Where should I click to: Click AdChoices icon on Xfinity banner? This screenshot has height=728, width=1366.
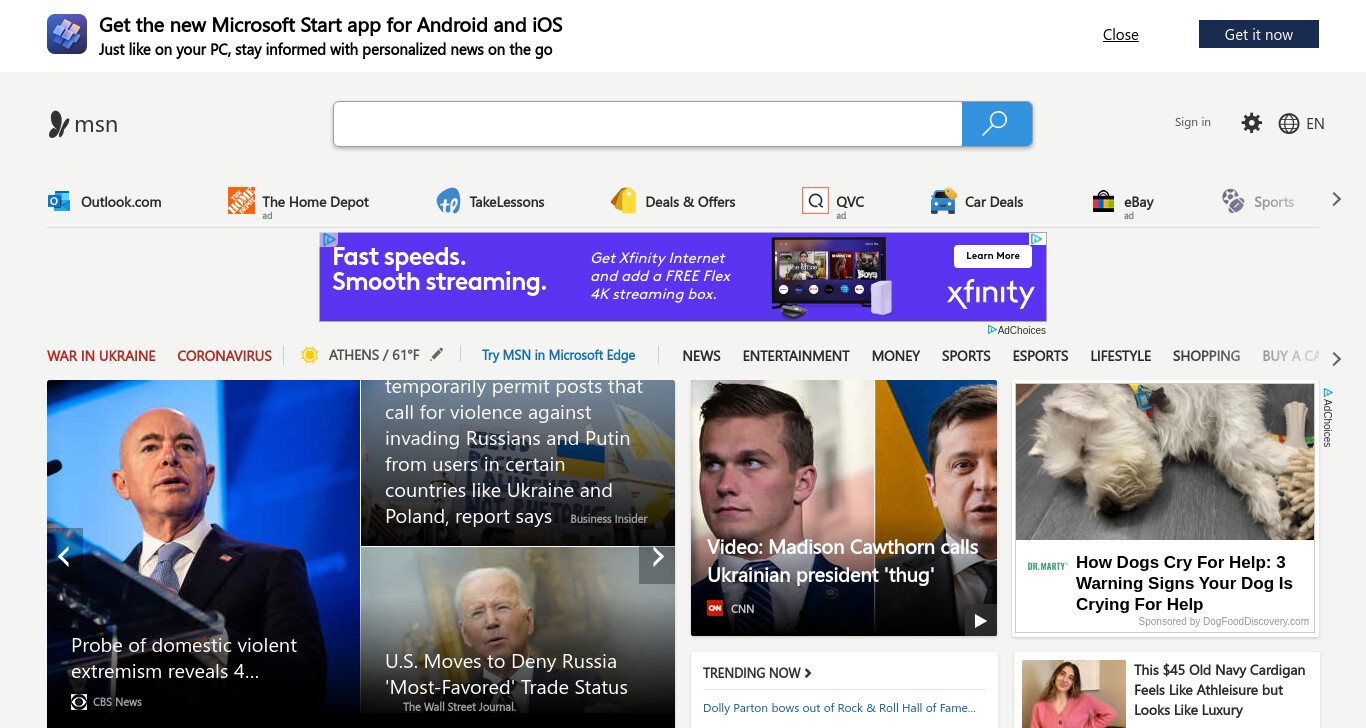click(x=1038, y=239)
